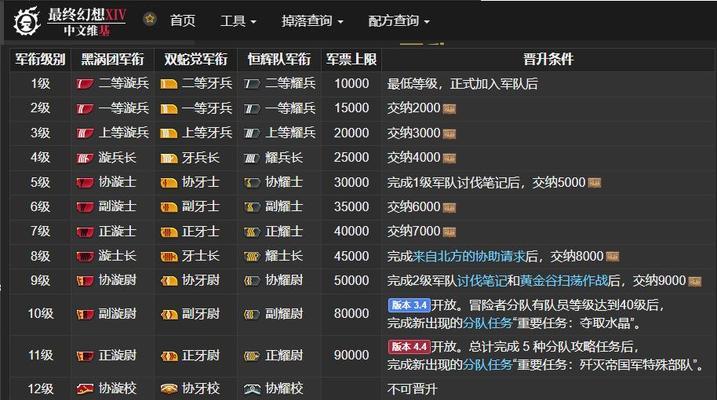The height and width of the screenshot is (400, 717).
Task: Click the 漩士长 rank badge icon
Action: point(85,256)
